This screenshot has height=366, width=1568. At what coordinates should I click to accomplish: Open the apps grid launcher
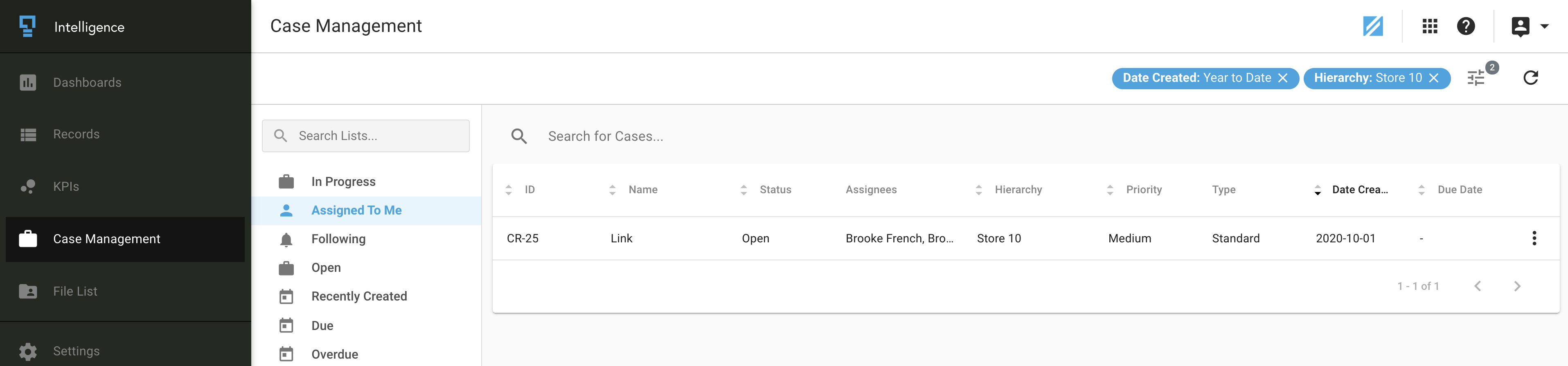(x=1430, y=26)
